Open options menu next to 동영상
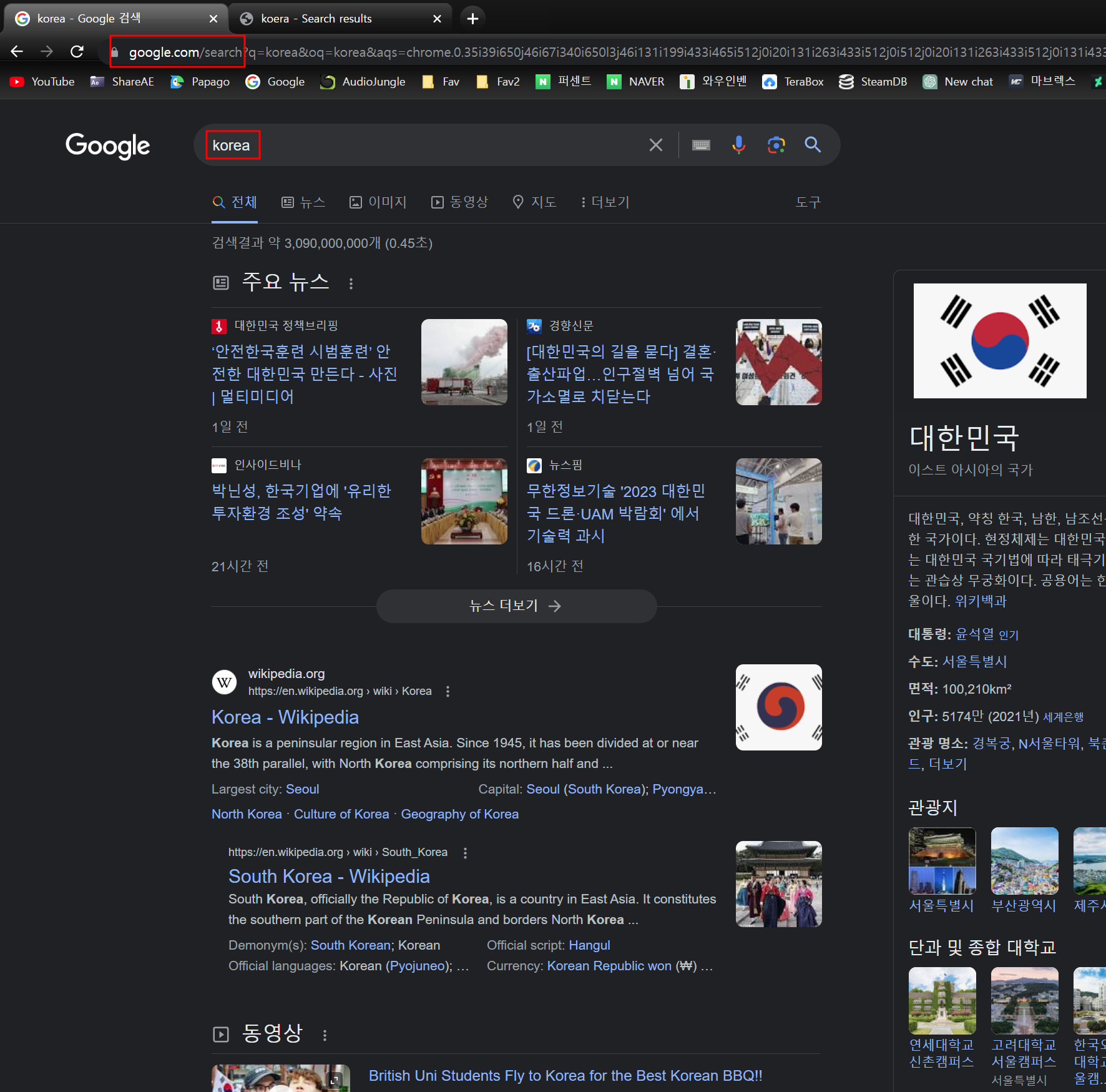The image size is (1106, 1092). [325, 1035]
